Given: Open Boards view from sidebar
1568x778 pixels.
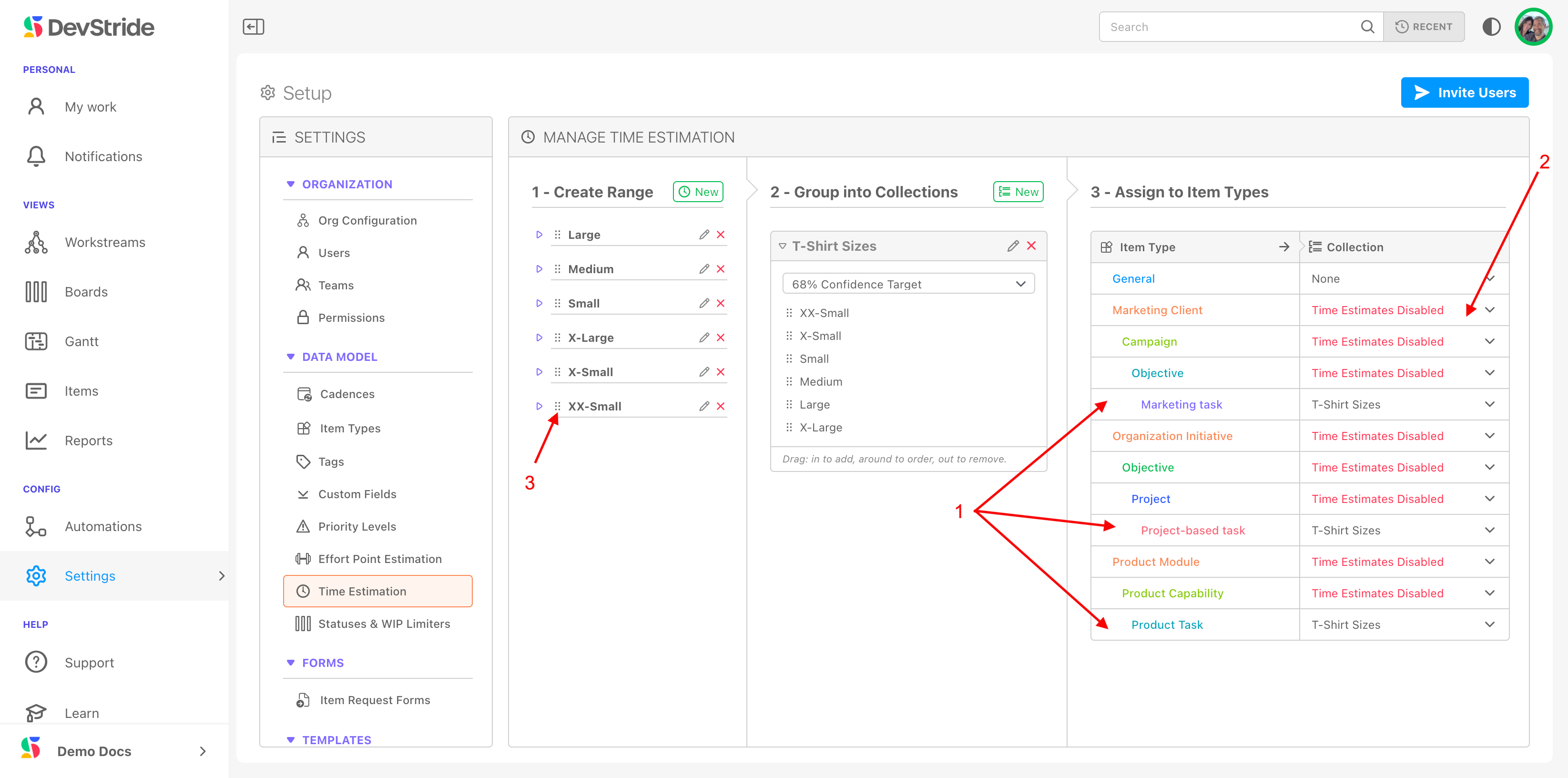Looking at the screenshot, I should pos(86,292).
